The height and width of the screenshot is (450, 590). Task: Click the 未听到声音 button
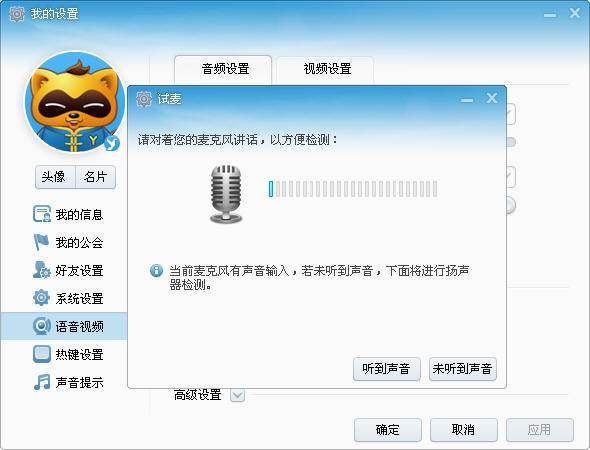point(462,369)
